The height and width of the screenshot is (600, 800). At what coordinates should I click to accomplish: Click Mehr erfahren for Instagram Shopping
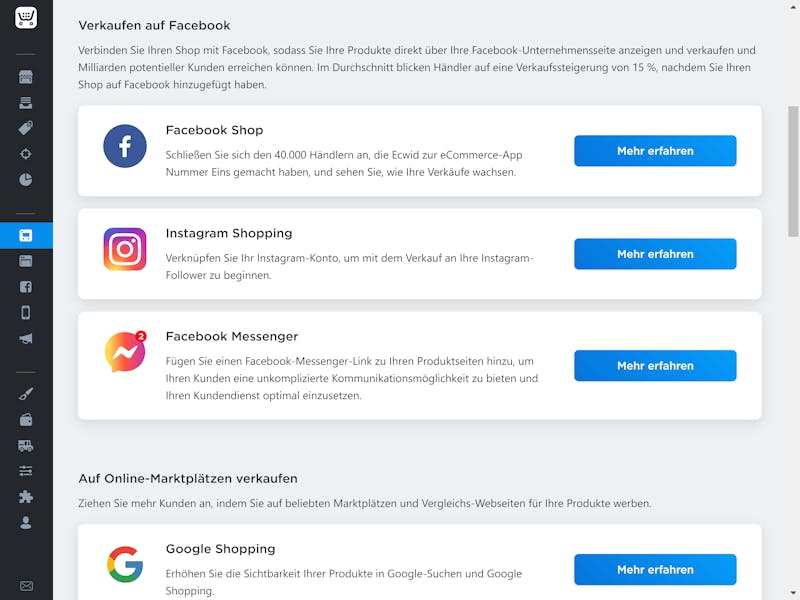[655, 254]
